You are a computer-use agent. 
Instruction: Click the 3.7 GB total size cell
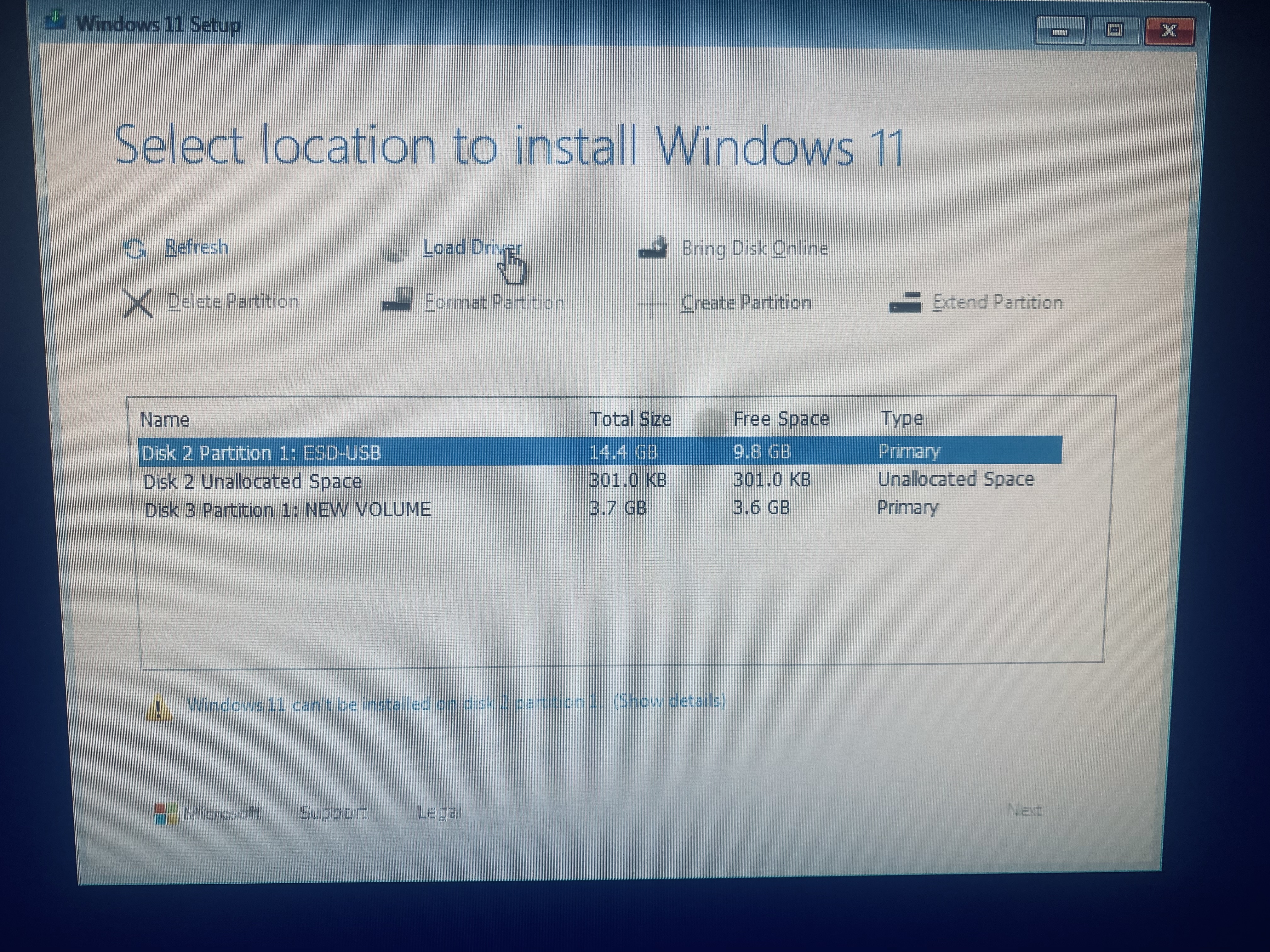(x=618, y=508)
